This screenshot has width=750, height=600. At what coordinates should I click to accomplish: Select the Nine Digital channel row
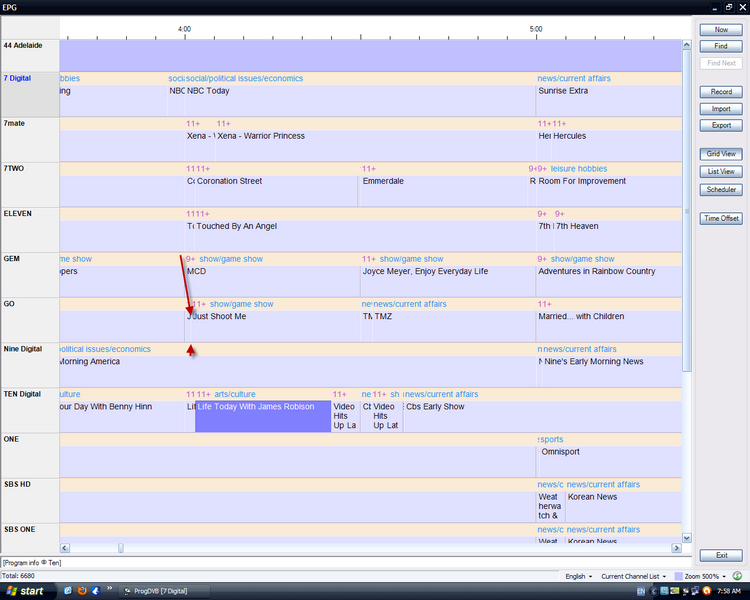click(x=30, y=364)
